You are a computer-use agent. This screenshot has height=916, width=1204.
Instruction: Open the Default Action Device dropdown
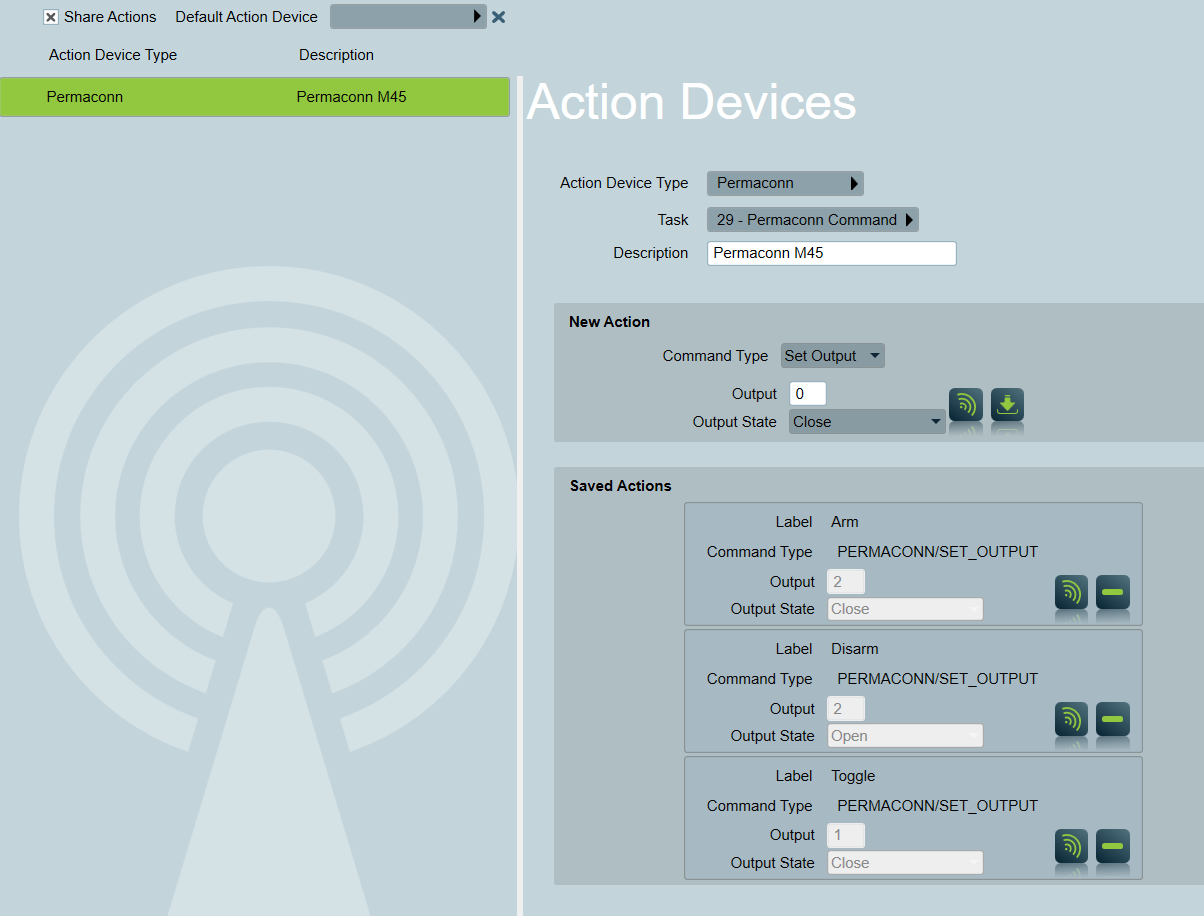[408, 17]
